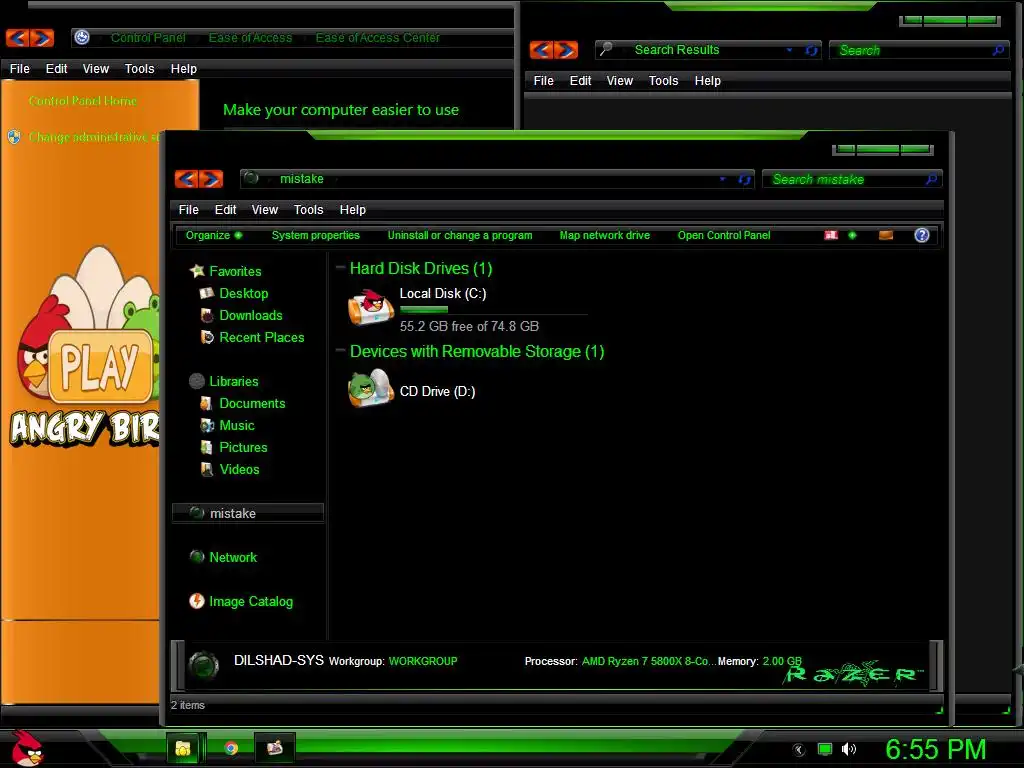This screenshot has width=1024, height=768.
Task: Open Tools menu in mistake window
Action: 308,210
